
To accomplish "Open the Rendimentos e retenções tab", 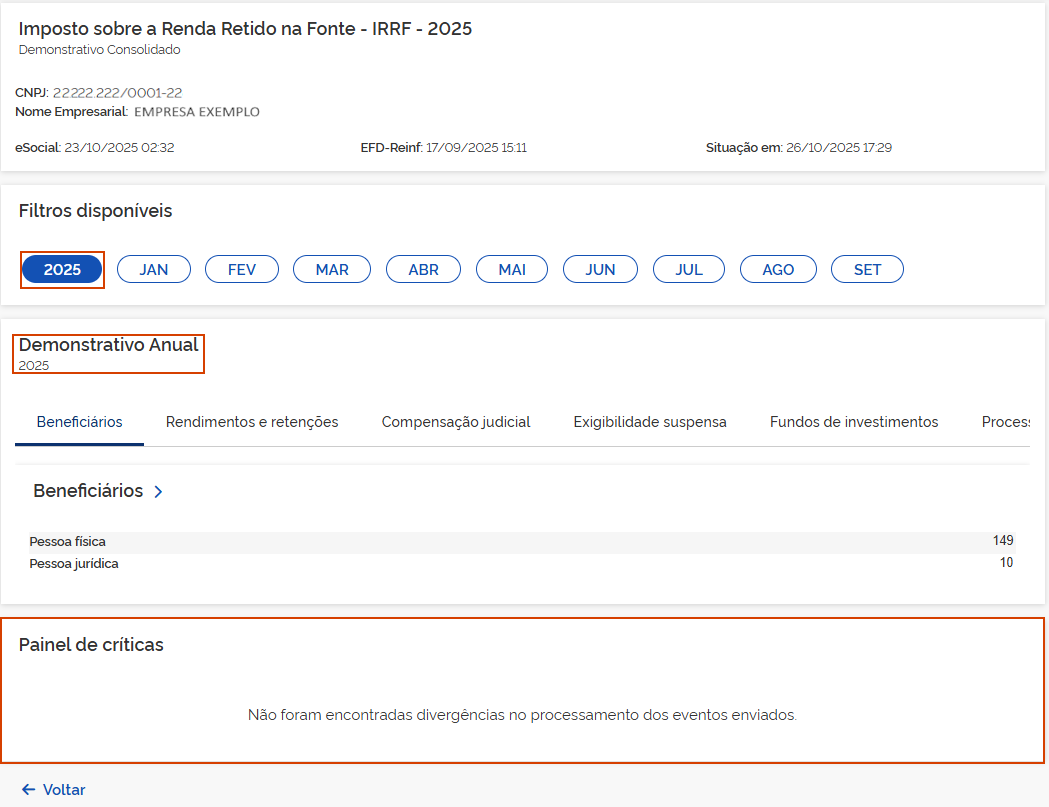I will click(x=252, y=422).
